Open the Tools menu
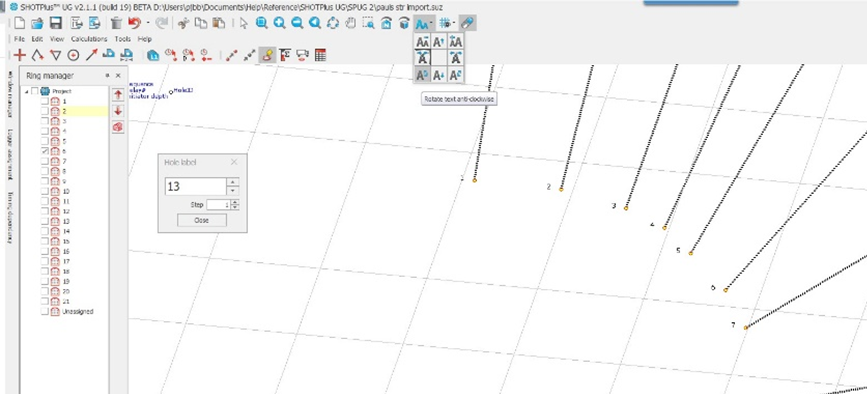Screen dimensions: 867x394 click(123, 39)
